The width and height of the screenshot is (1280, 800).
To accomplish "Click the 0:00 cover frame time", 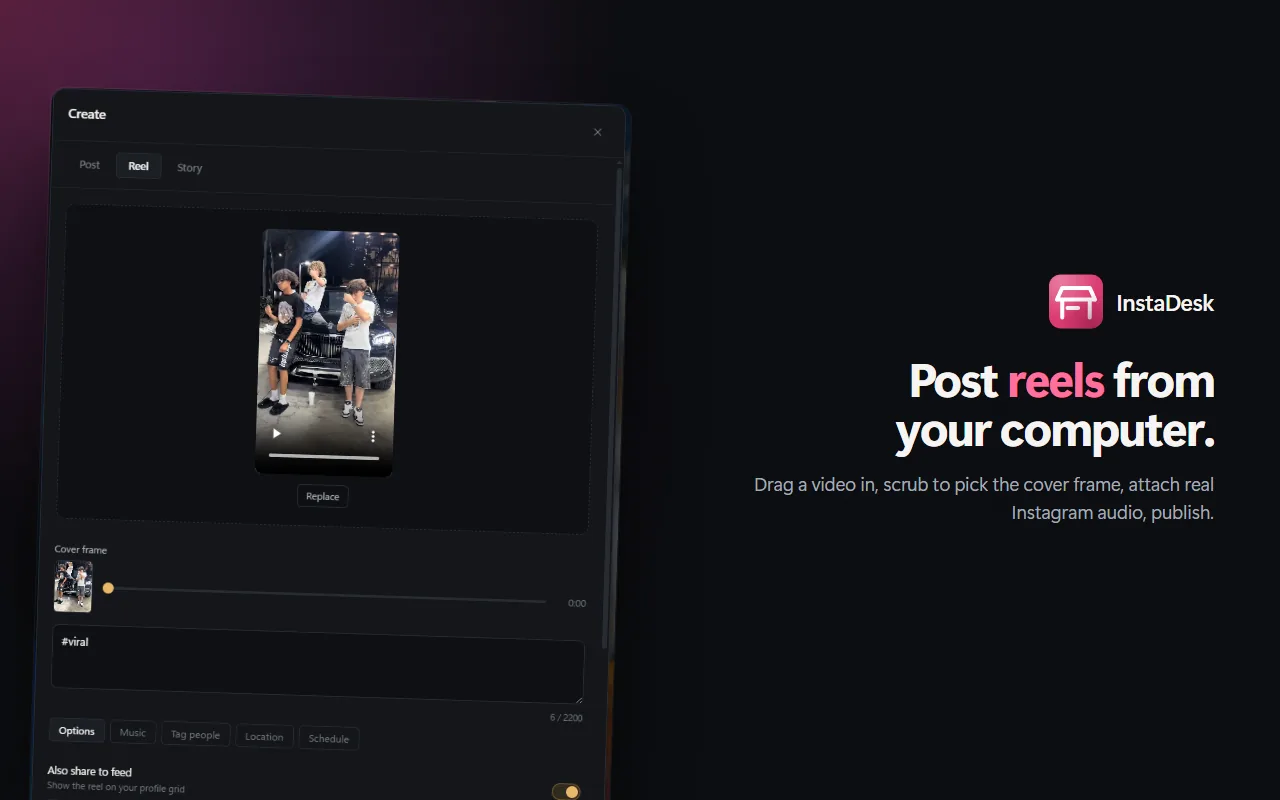I will (577, 604).
